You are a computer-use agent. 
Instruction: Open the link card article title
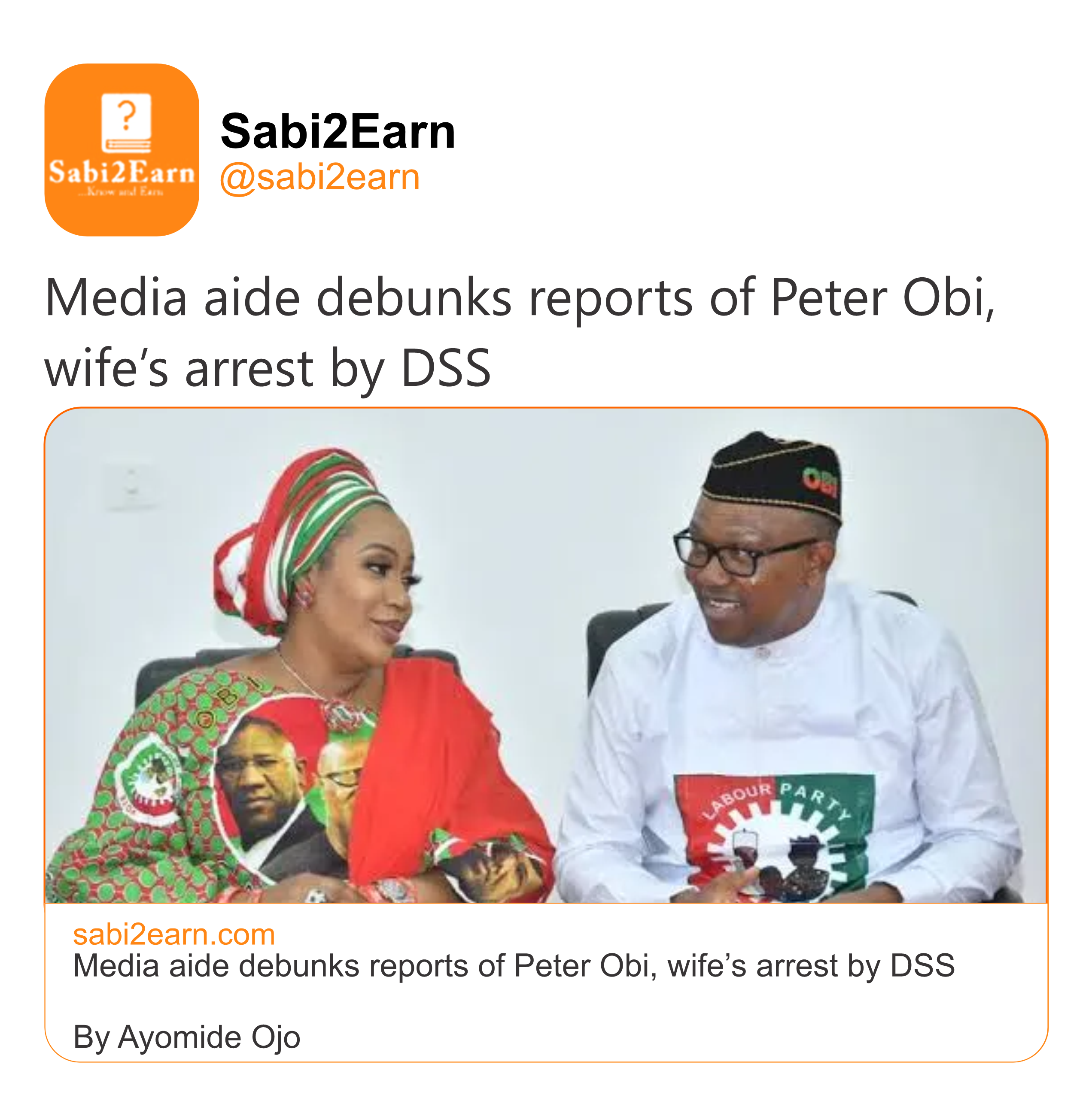513,966
